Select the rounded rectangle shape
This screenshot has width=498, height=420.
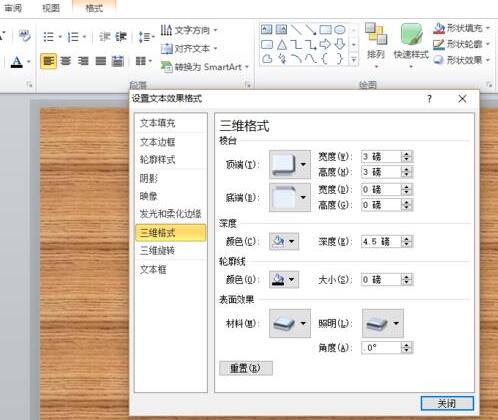(x=267, y=44)
